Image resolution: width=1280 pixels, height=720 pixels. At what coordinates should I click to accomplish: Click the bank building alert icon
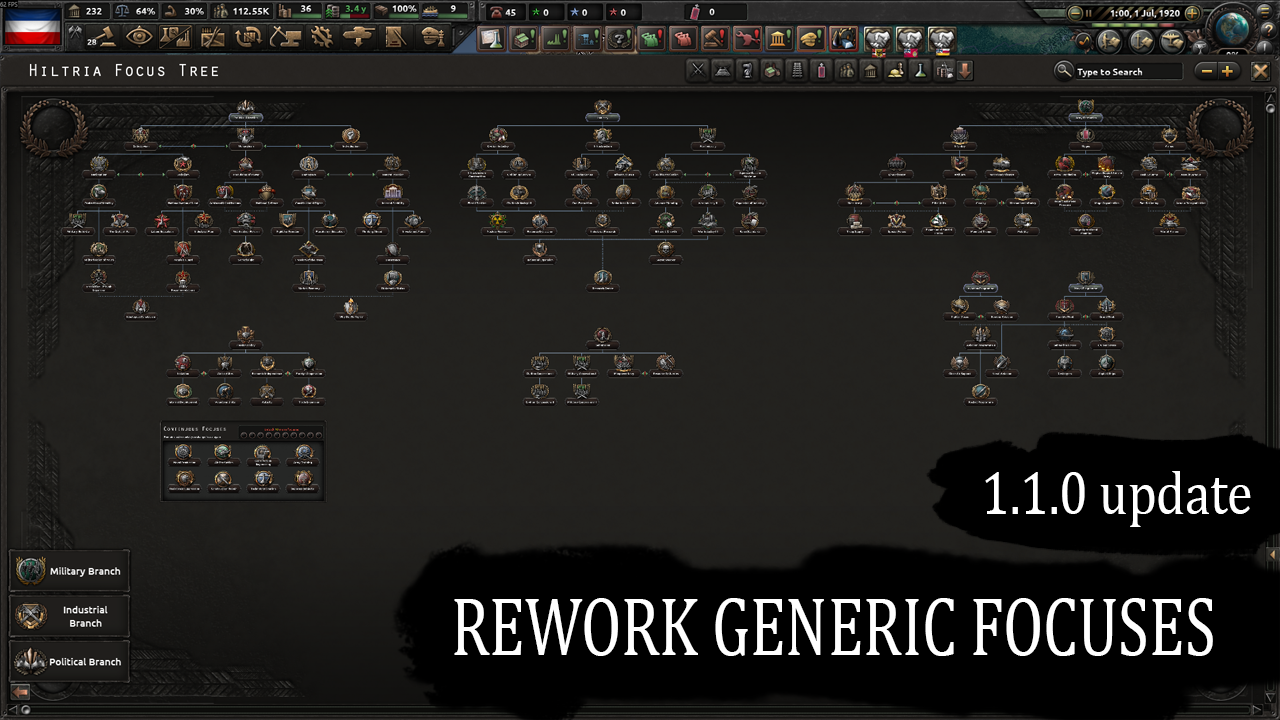click(x=780, y=38)
